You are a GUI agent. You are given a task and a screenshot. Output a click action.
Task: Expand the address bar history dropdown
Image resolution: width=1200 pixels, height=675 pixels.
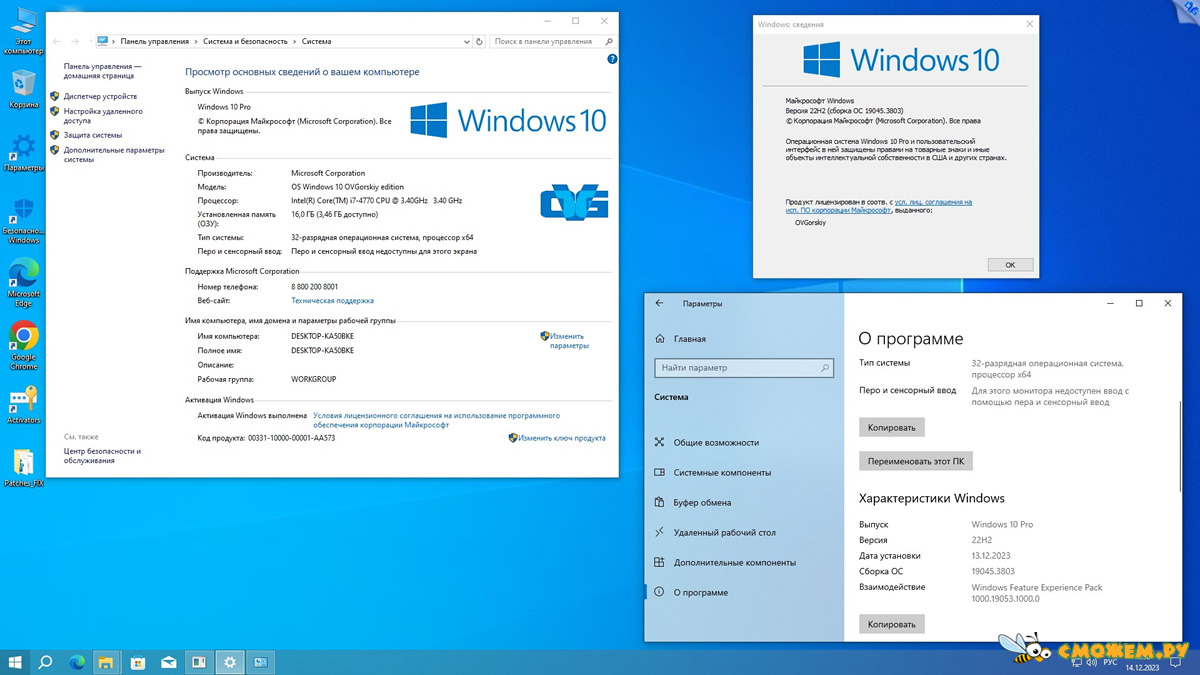tap(466, 41)
